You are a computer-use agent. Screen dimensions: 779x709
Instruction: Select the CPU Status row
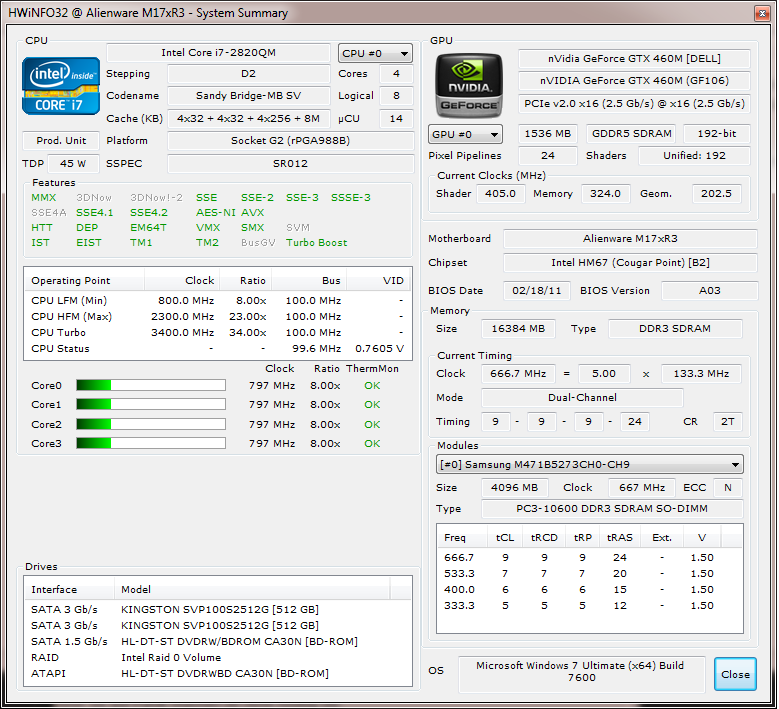pos(218,348)
